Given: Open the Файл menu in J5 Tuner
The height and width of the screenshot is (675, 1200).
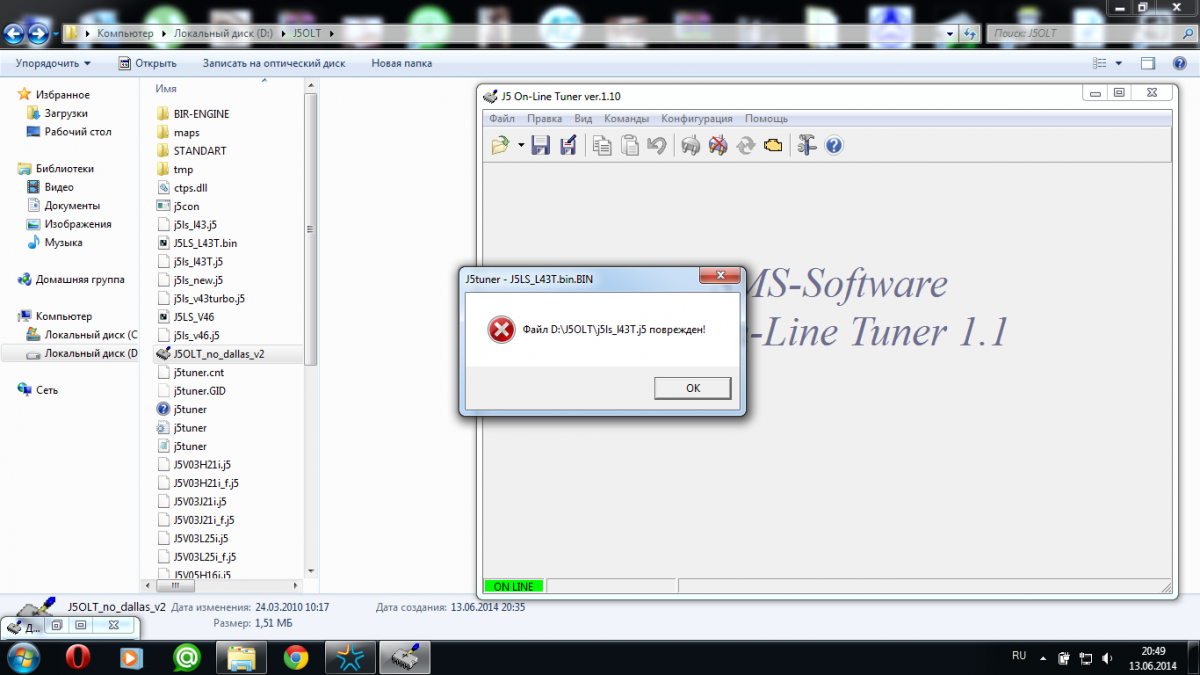Looking at the screenshot, I should [502, 119].
